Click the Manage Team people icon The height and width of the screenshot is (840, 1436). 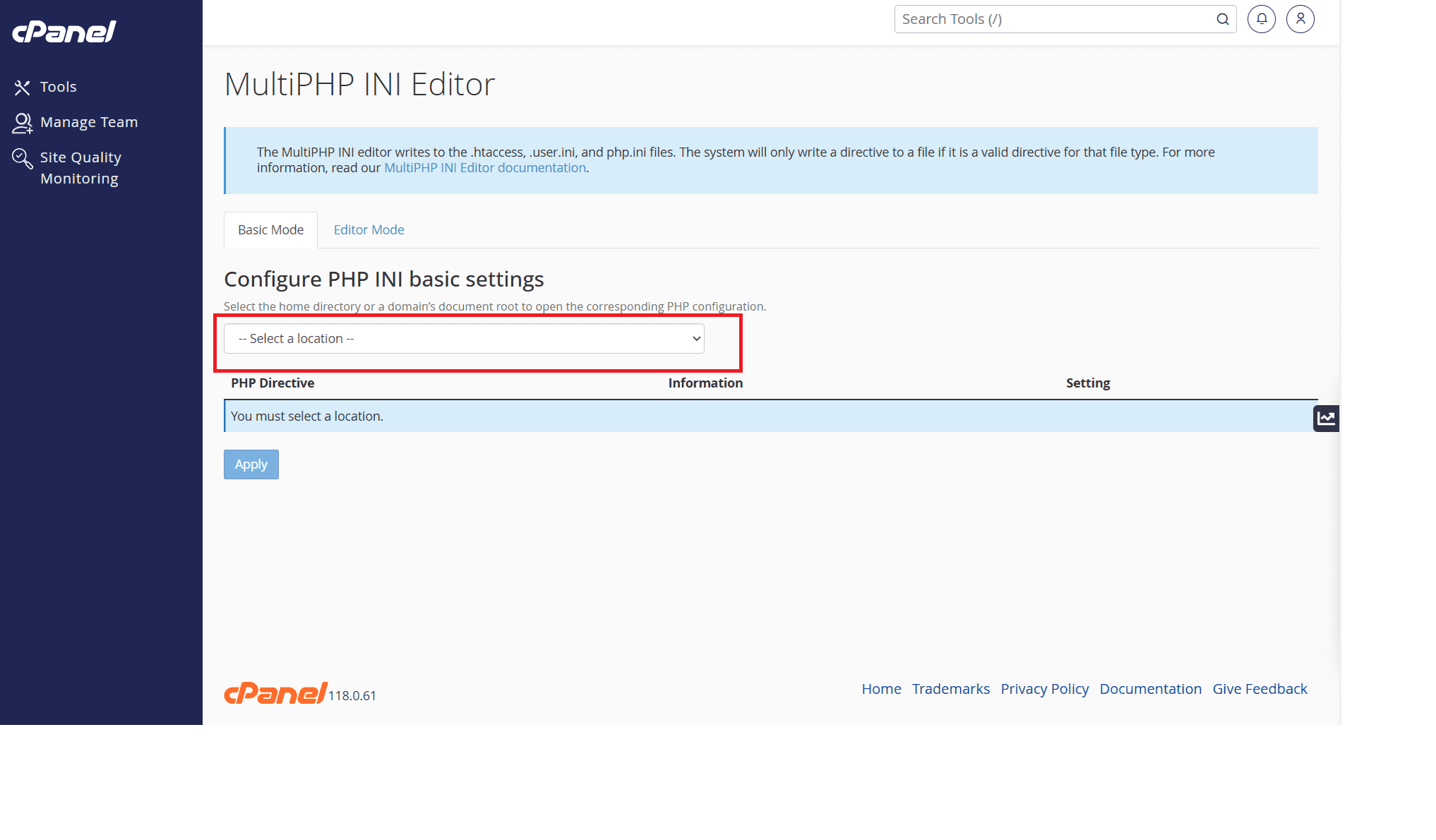22,123
